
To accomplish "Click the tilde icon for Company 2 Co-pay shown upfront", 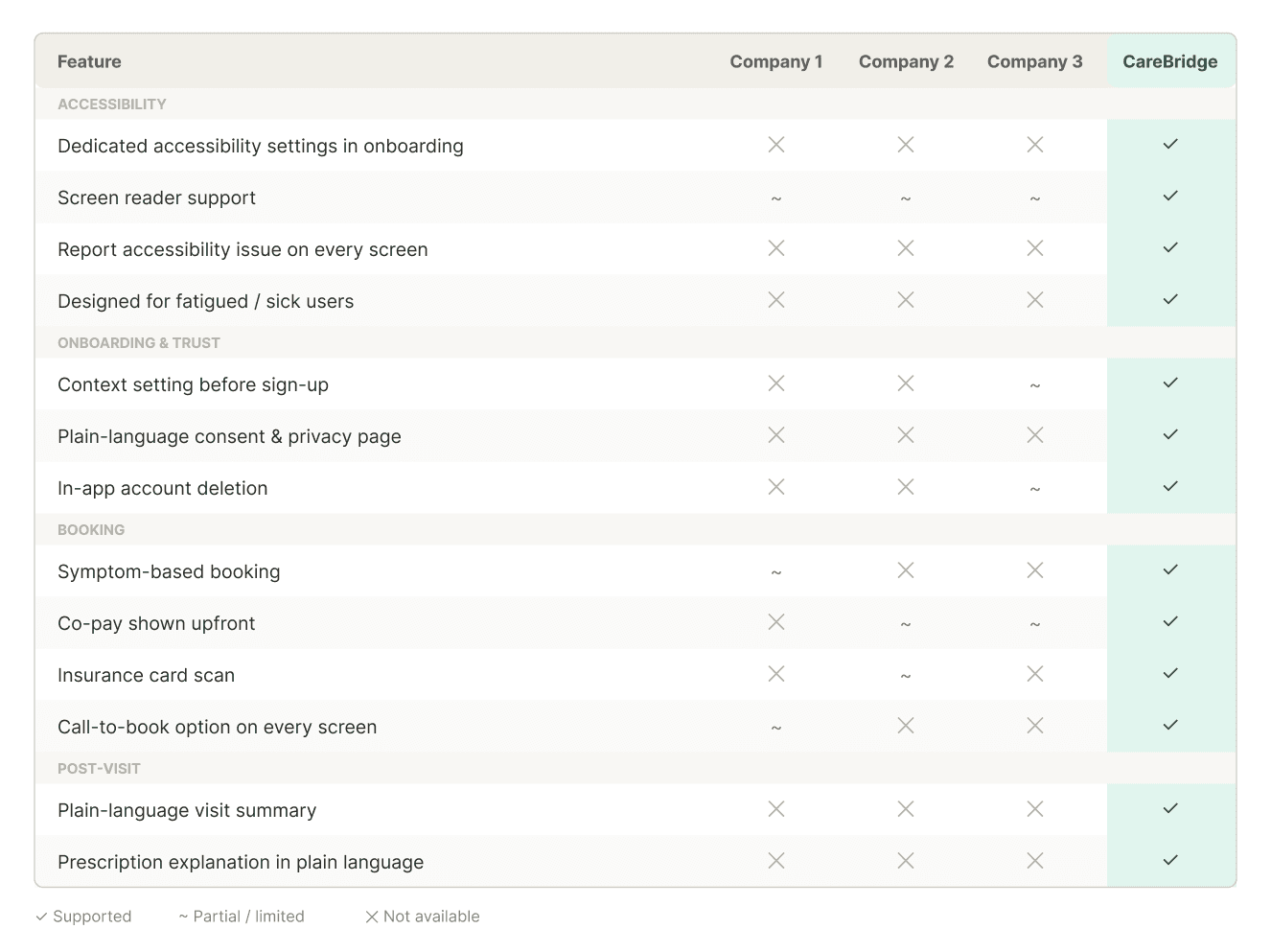I will (906, 622).
